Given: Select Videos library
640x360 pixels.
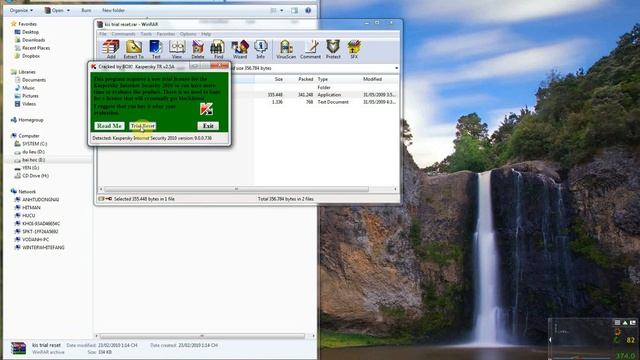Looking at the screenshot, I should tap(25, 104).
